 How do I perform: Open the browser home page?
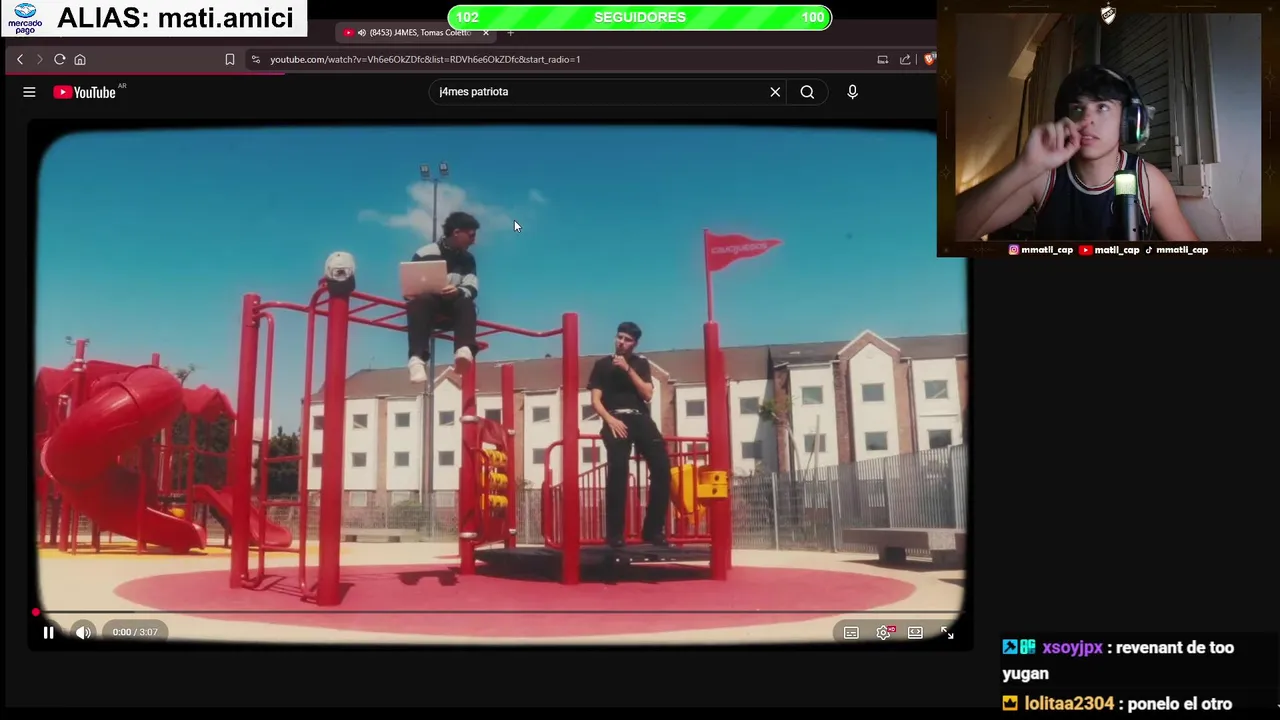(80, 59)
